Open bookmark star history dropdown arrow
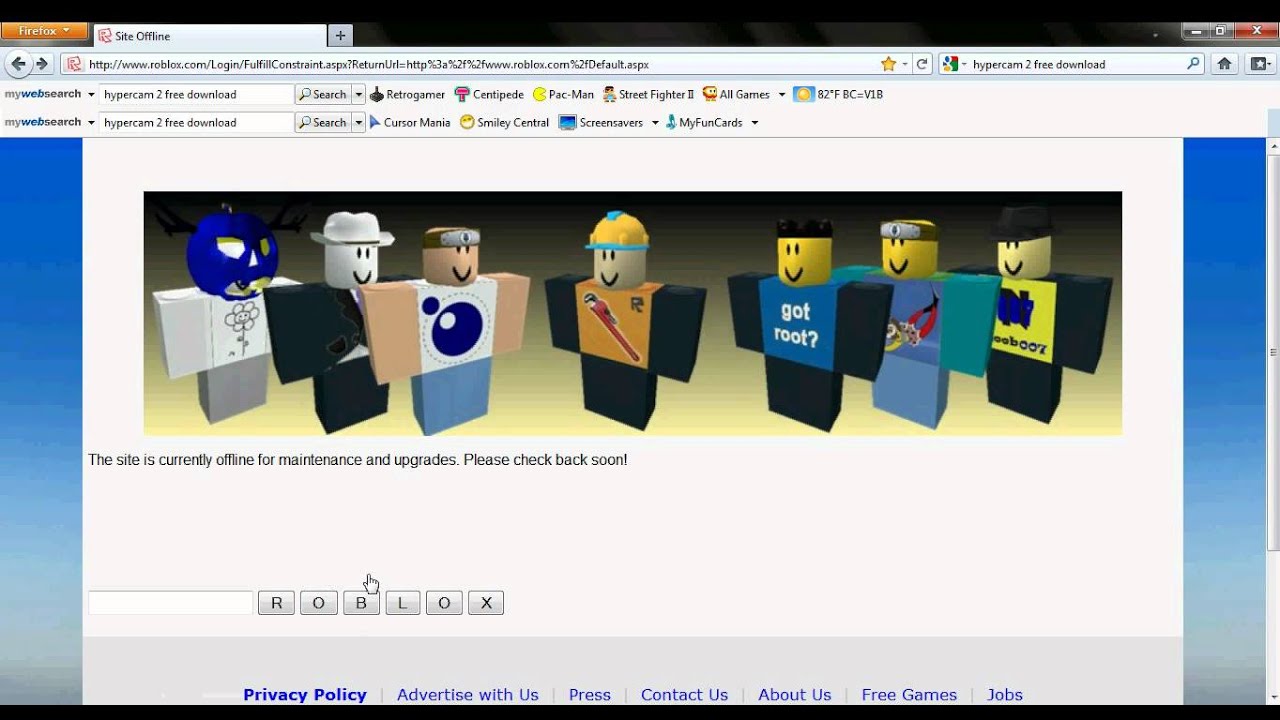 [x=904, y=64]
